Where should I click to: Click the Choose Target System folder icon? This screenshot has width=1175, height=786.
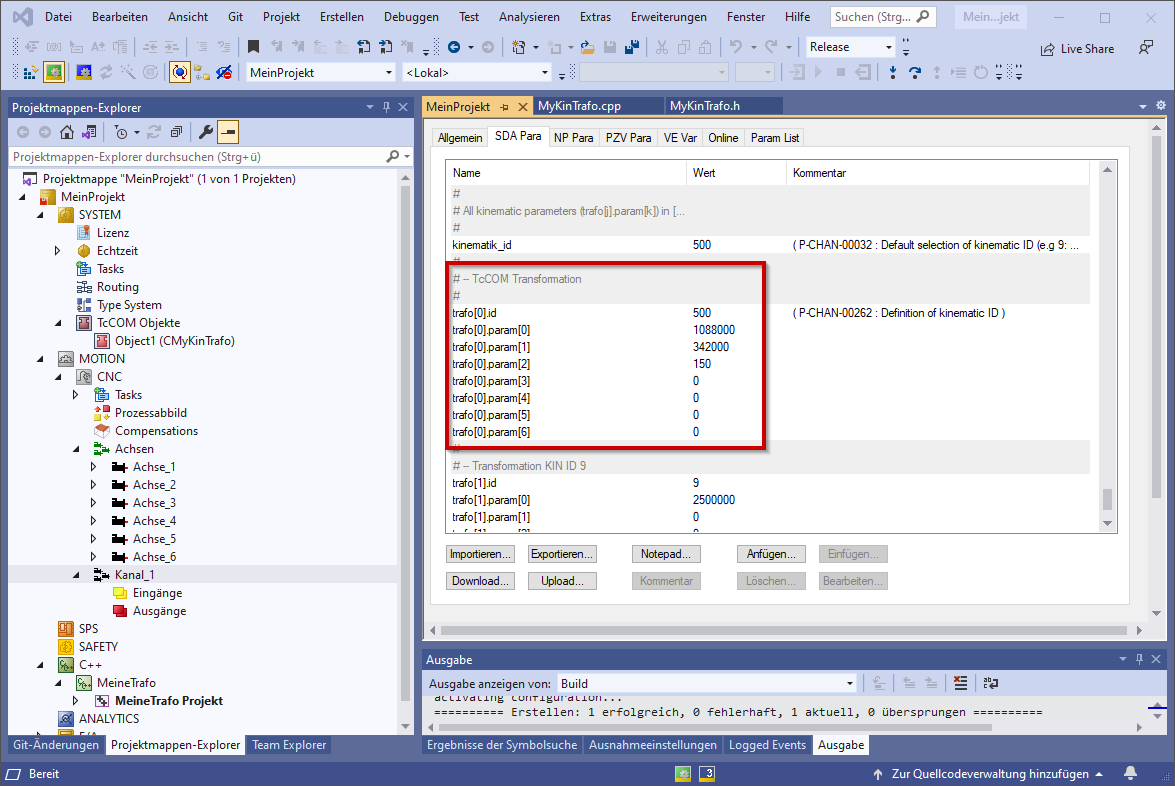click(x=202, y=73)
